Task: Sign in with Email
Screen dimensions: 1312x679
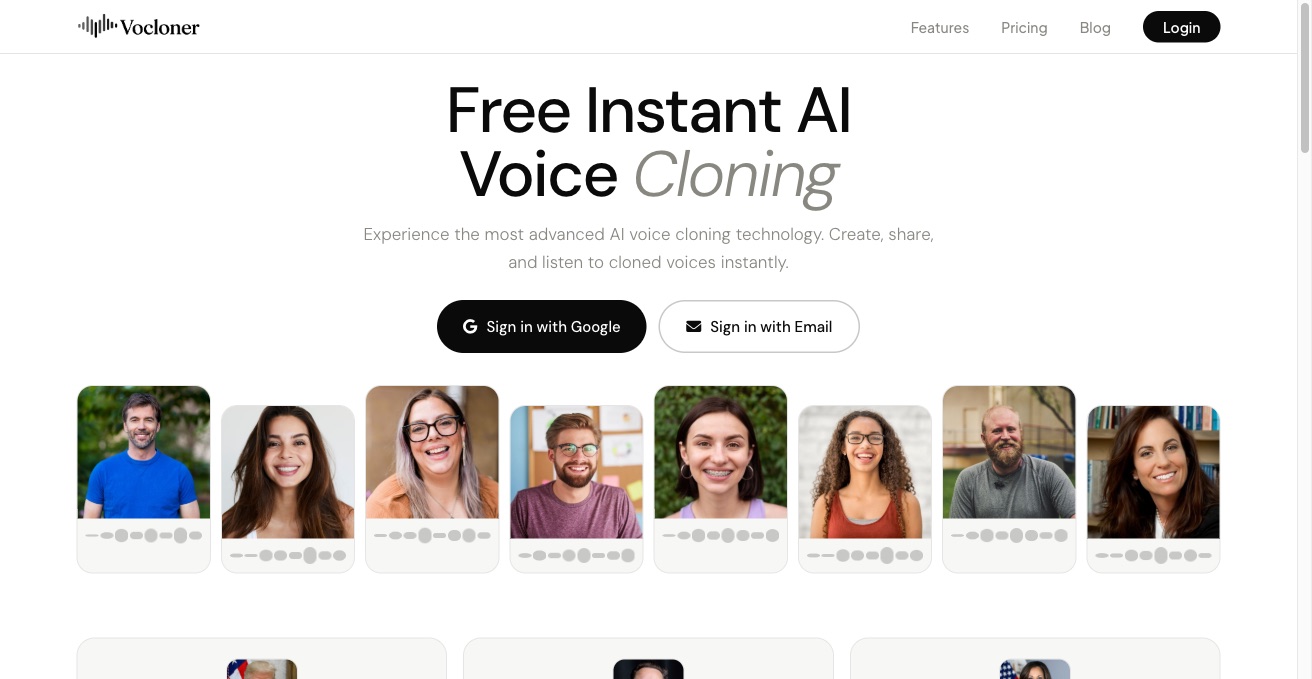Action: tap(759, 326)
